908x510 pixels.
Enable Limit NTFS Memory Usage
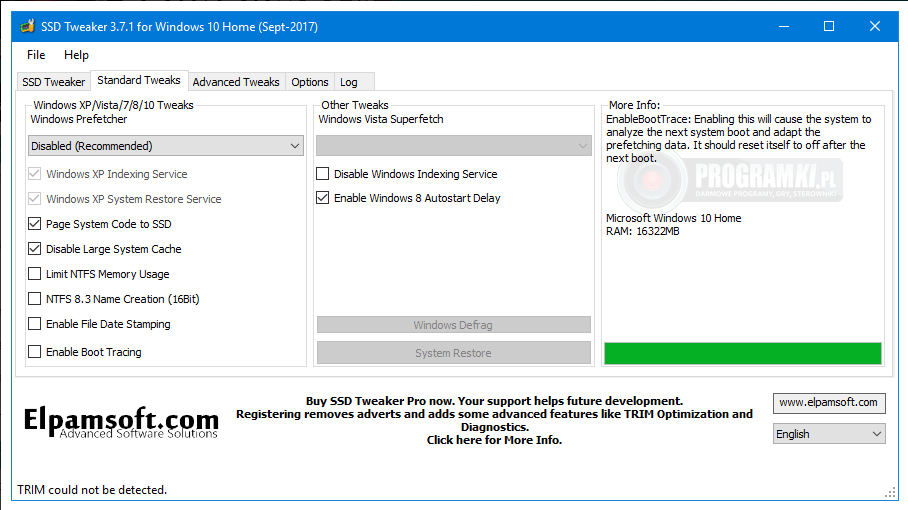tap(35, 274)
